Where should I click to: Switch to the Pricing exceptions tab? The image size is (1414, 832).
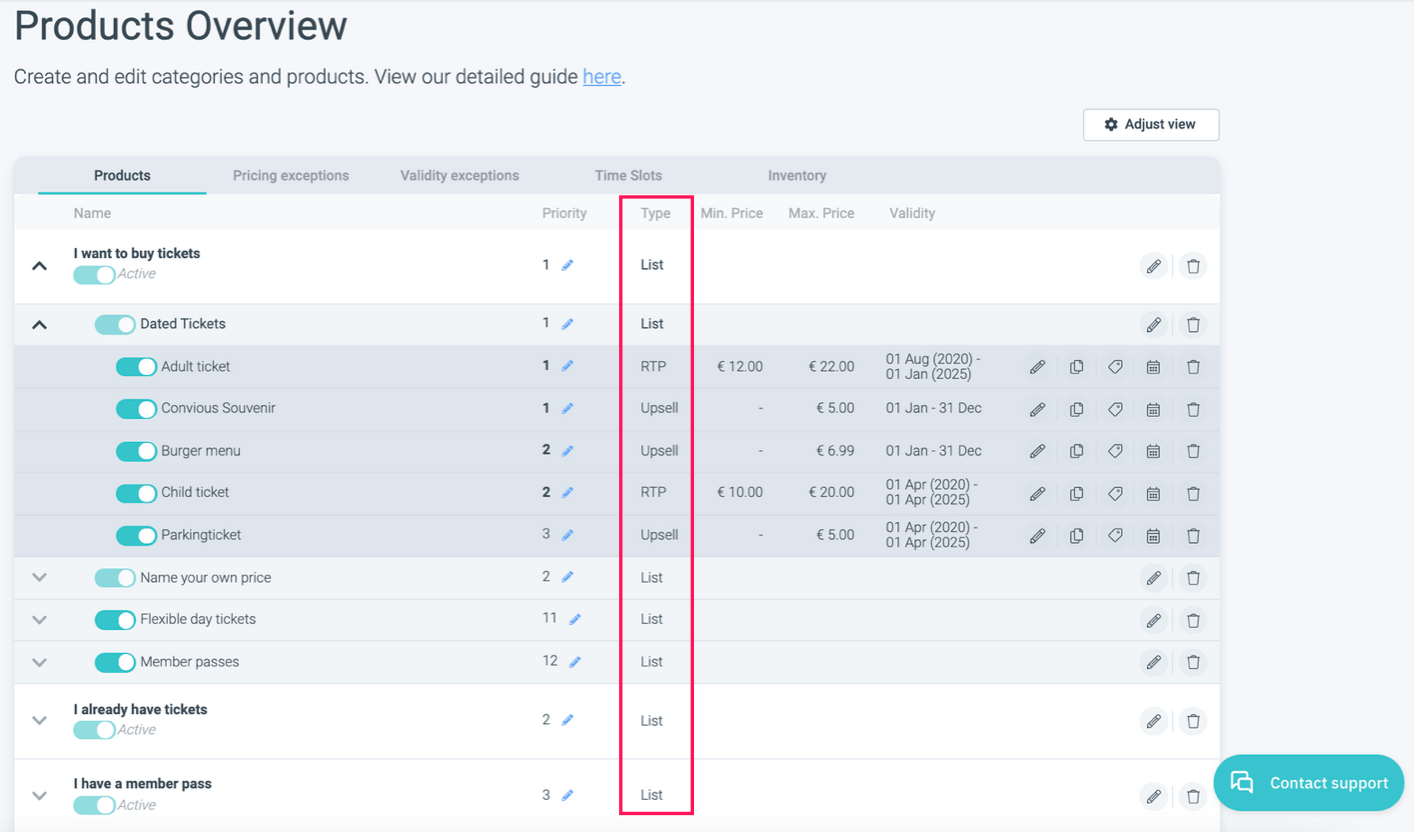point(290,175)
